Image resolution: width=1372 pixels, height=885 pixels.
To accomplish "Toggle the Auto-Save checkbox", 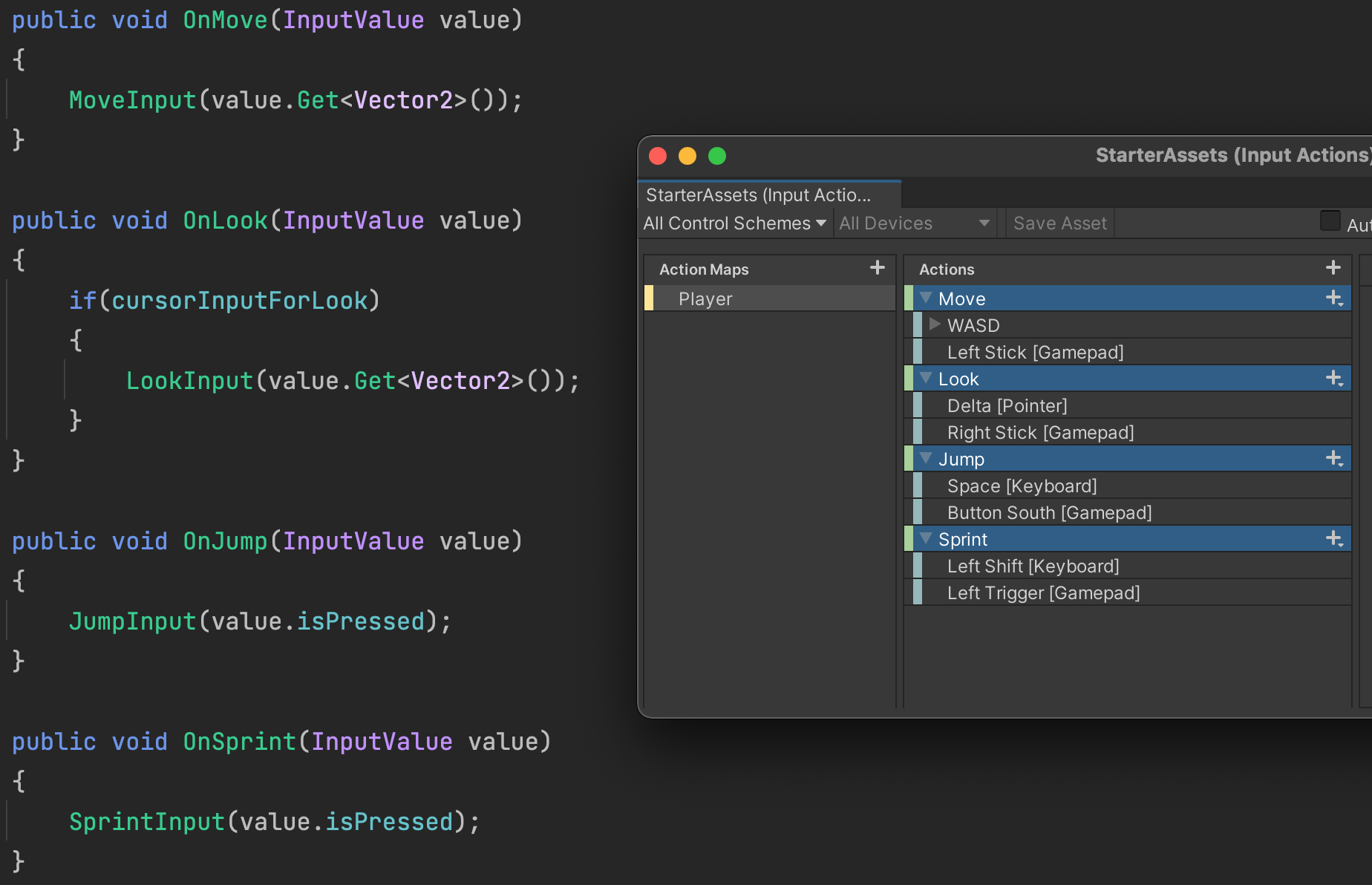I will (x=1330, y=221).
